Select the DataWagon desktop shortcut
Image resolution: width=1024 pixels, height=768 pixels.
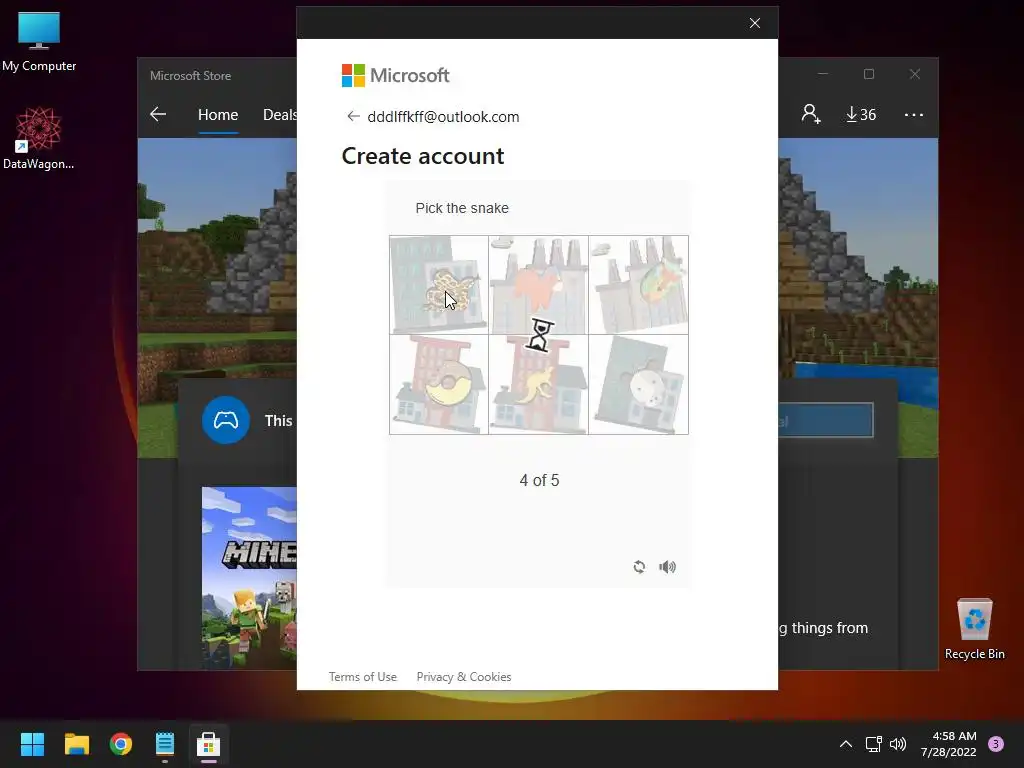(39, 138)
